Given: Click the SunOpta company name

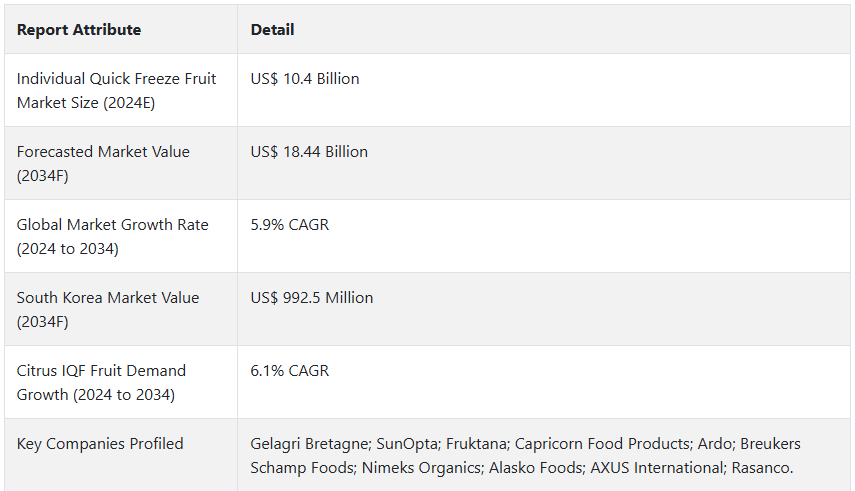Looking at the screenshot, I should (407, 444).
